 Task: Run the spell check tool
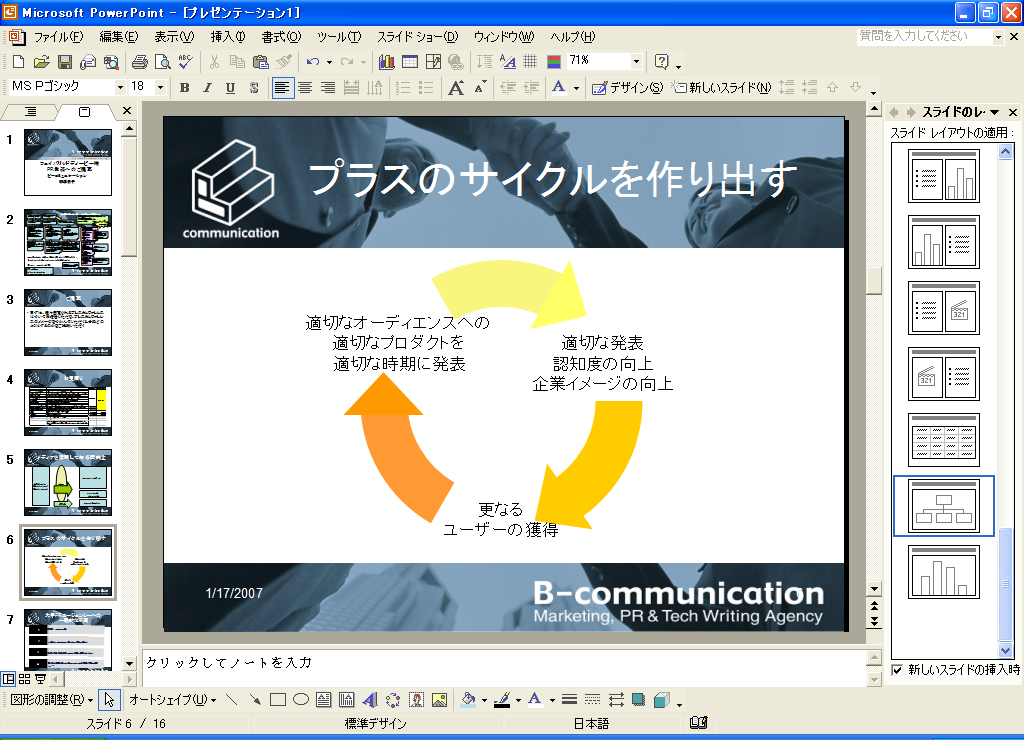pos(185,62)
